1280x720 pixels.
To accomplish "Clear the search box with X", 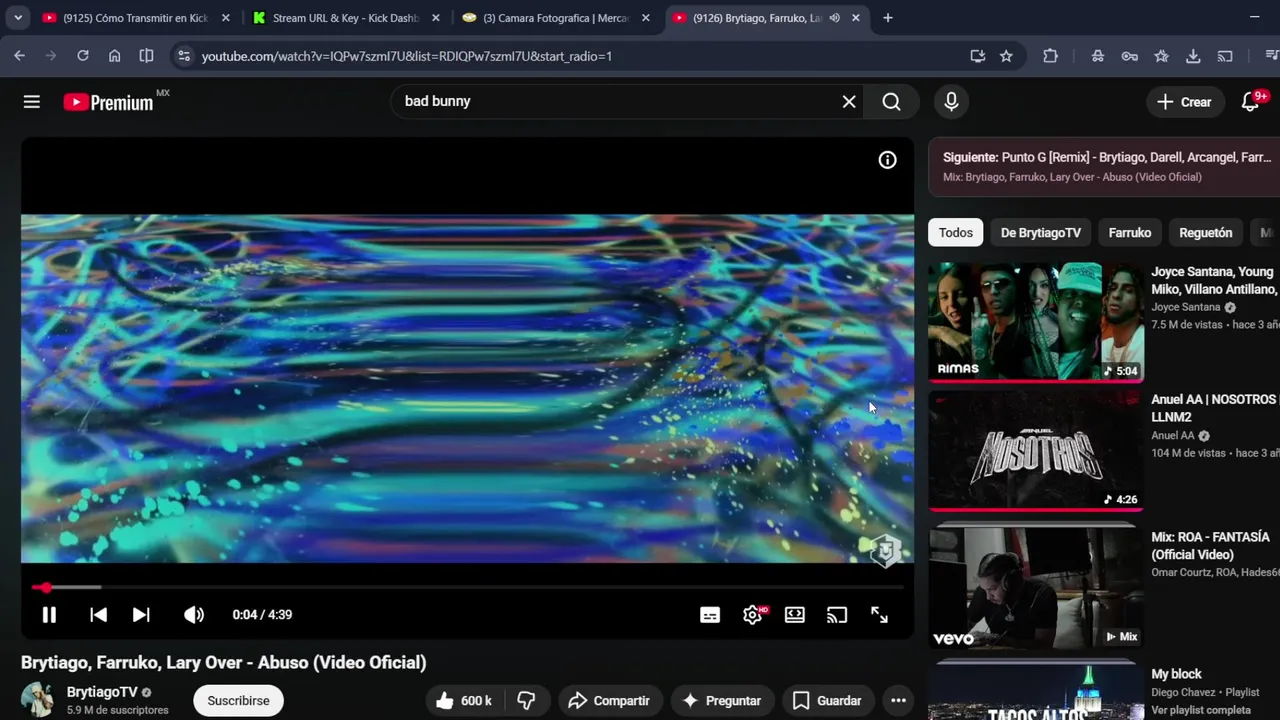I will coord(849,101).
